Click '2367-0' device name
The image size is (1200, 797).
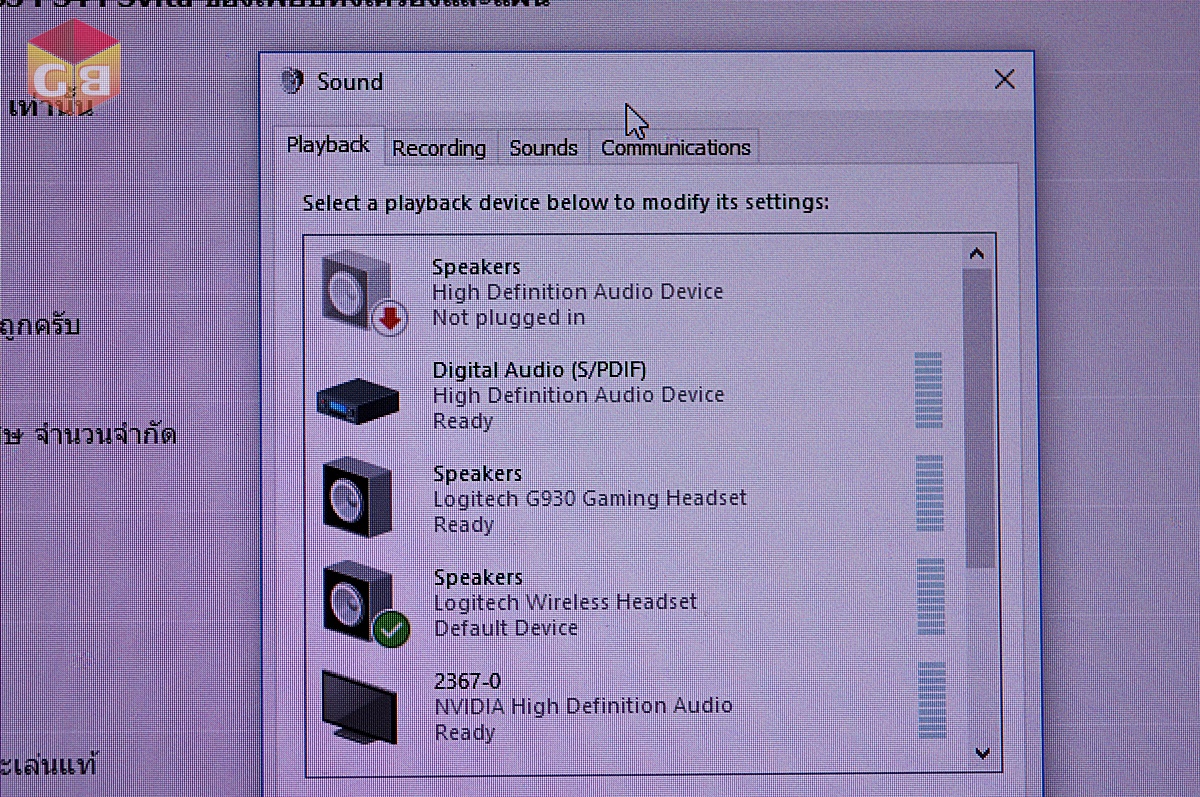468,681
